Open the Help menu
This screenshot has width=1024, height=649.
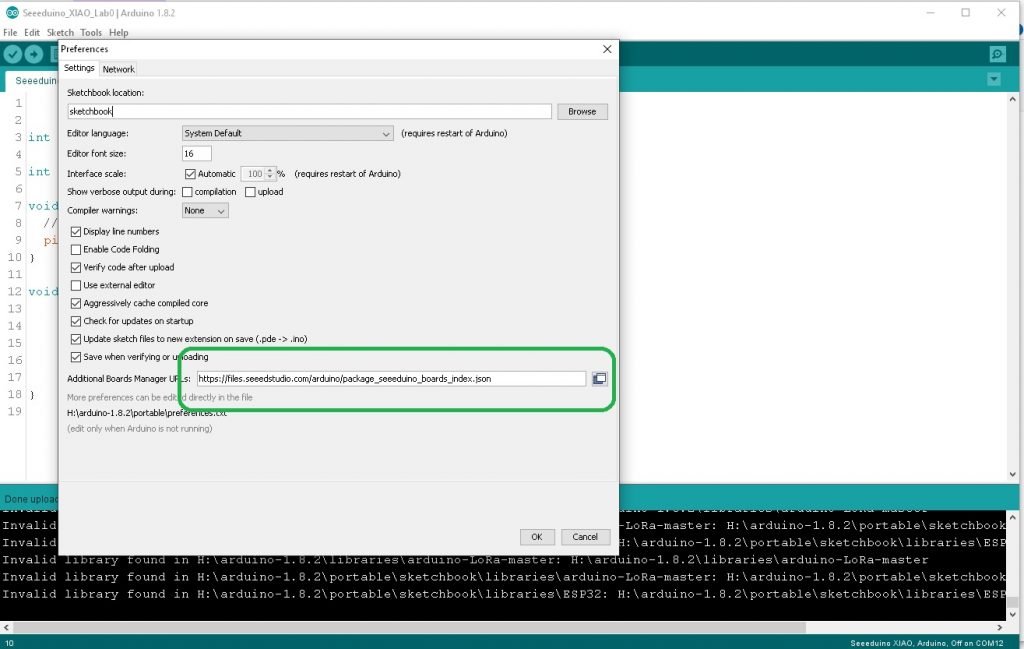(118, 32)
